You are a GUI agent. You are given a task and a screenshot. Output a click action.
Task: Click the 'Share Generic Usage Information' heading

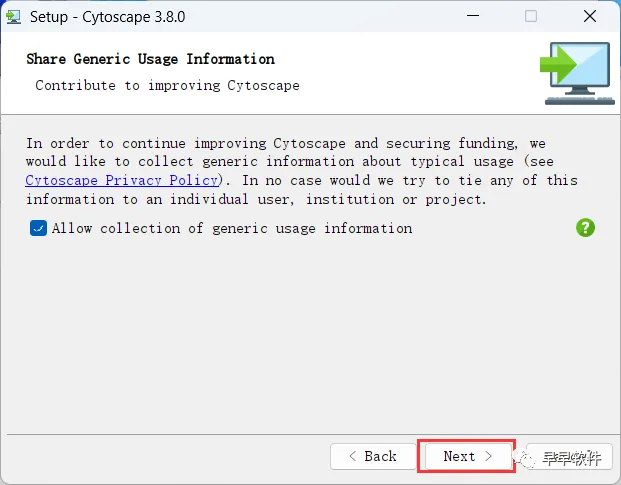click(x=150, y=59)
